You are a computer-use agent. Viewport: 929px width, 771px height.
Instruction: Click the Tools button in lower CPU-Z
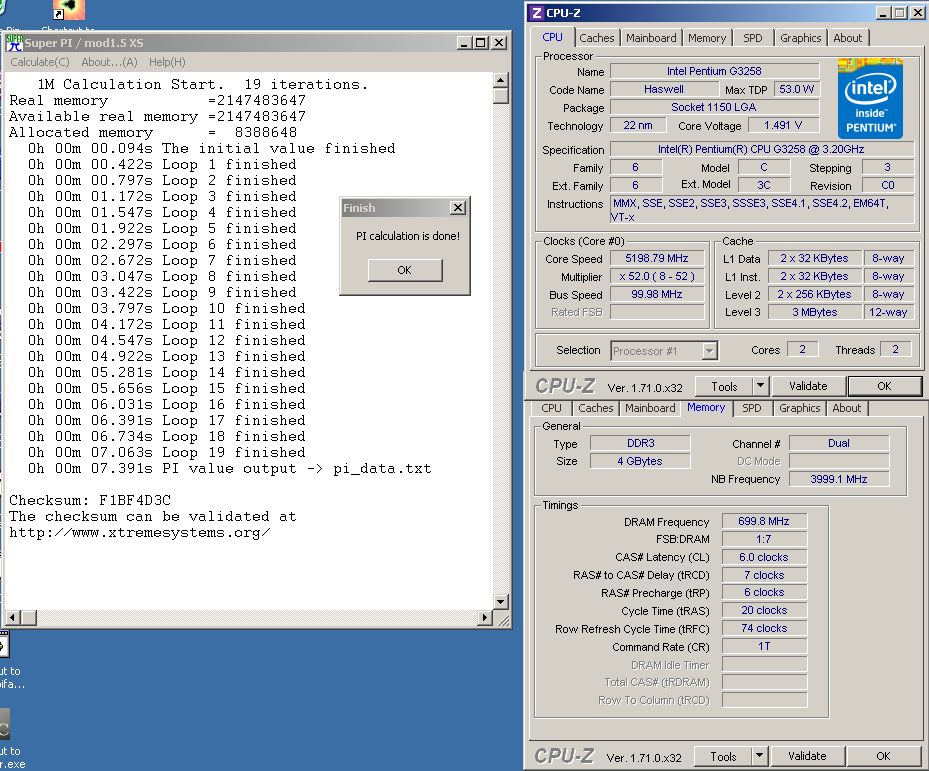click(723, 757)
